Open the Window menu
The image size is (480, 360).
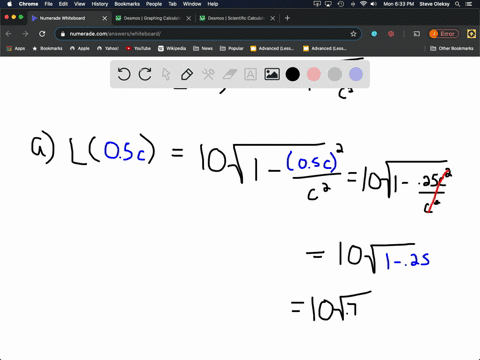coord(192,4)
